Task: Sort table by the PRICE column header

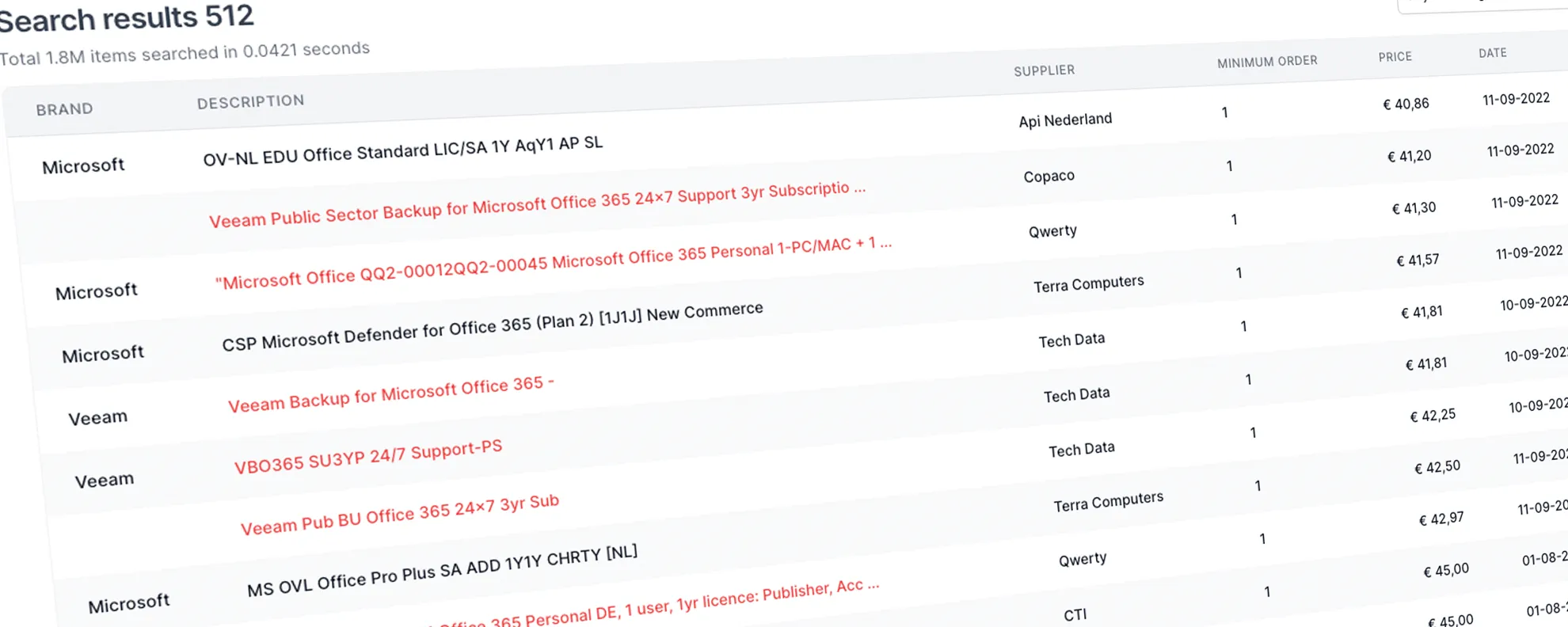Action: (x=1395, y=57)
